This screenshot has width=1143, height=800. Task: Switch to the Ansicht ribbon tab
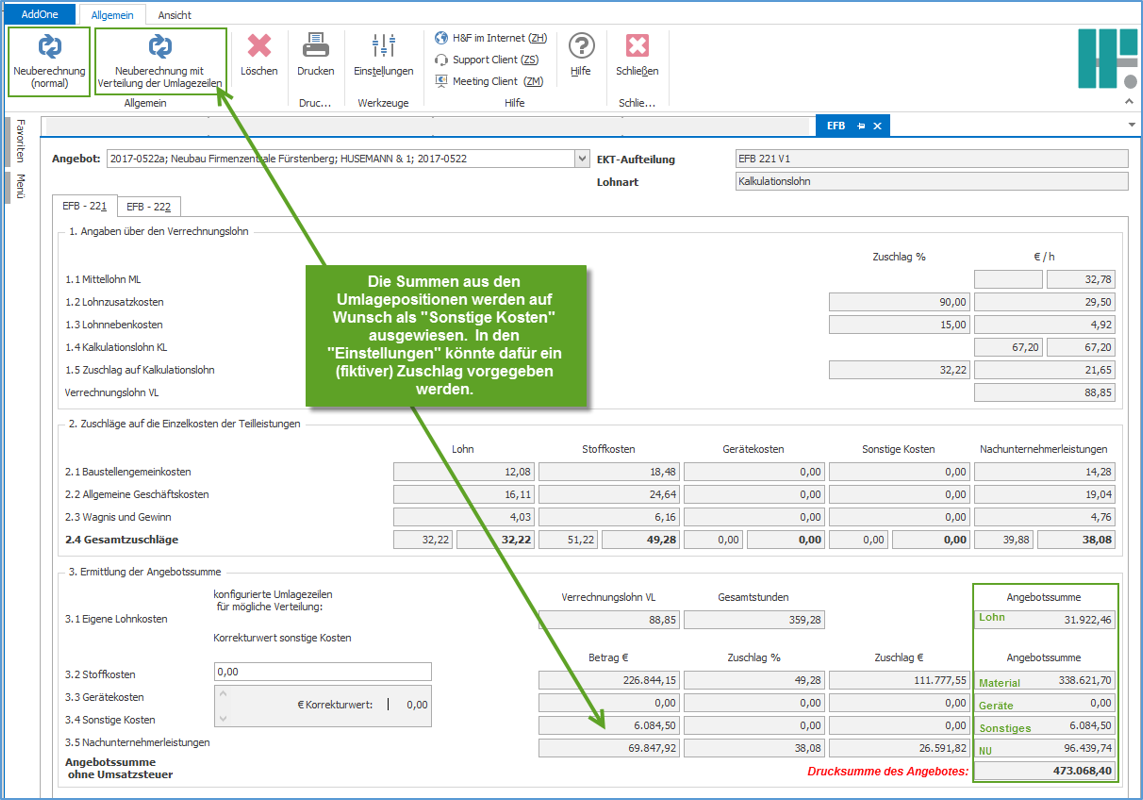pyautogui.click(x=174, y=15)
